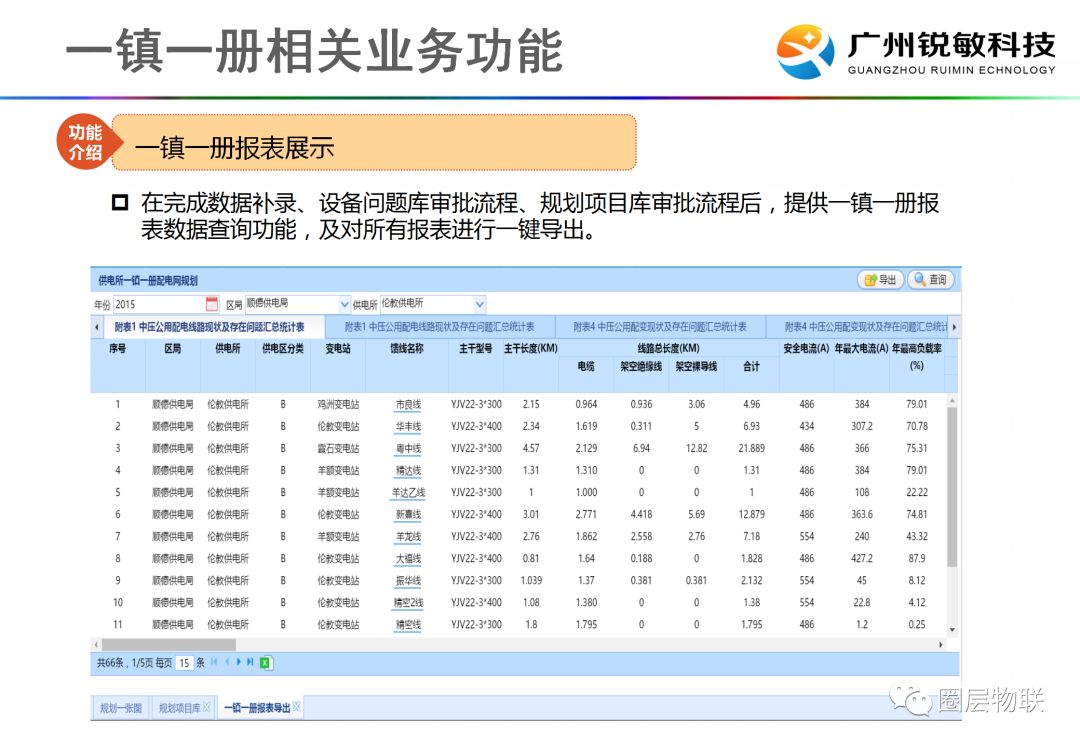Click the horizontal scrollbar's right arrow

[x=941, y=645]
